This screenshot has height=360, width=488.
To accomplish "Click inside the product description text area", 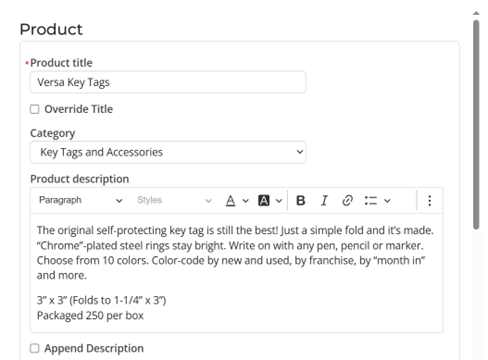I will click(237, 273).
